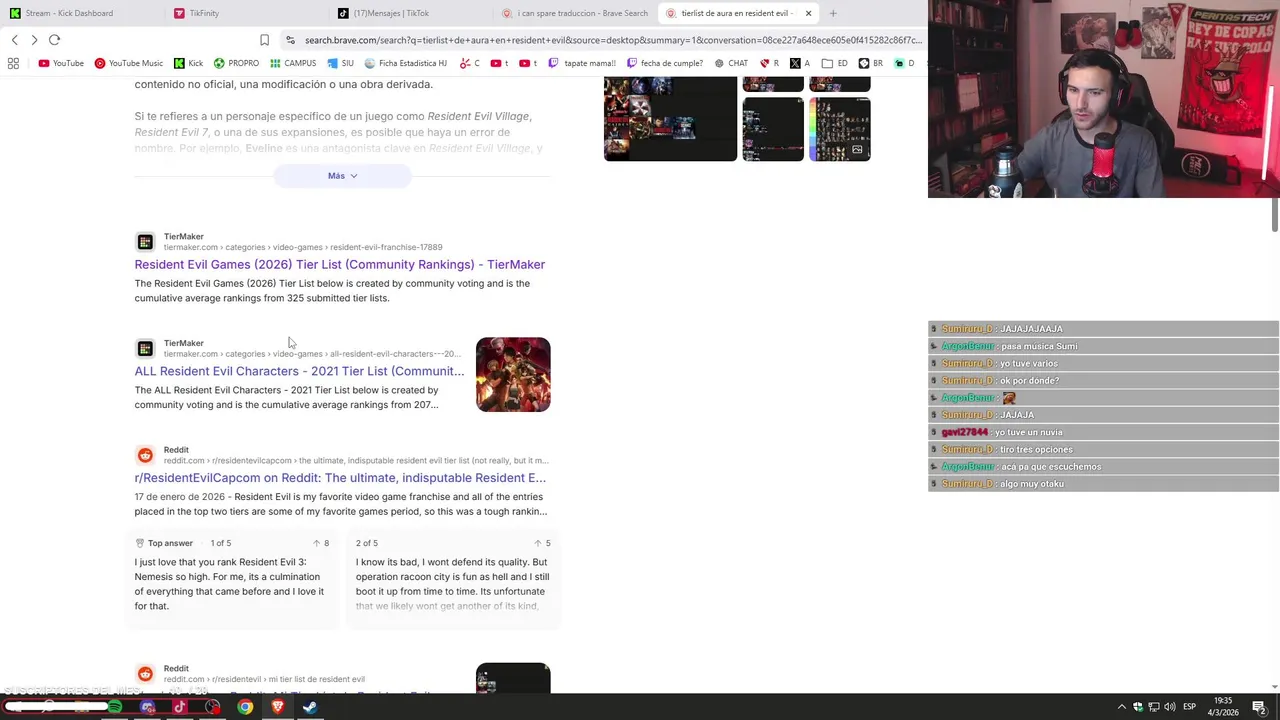This screenshot has width=1280, height=720.
Task: Open large tier list image thumbnail
Action: tap(670, 118)
